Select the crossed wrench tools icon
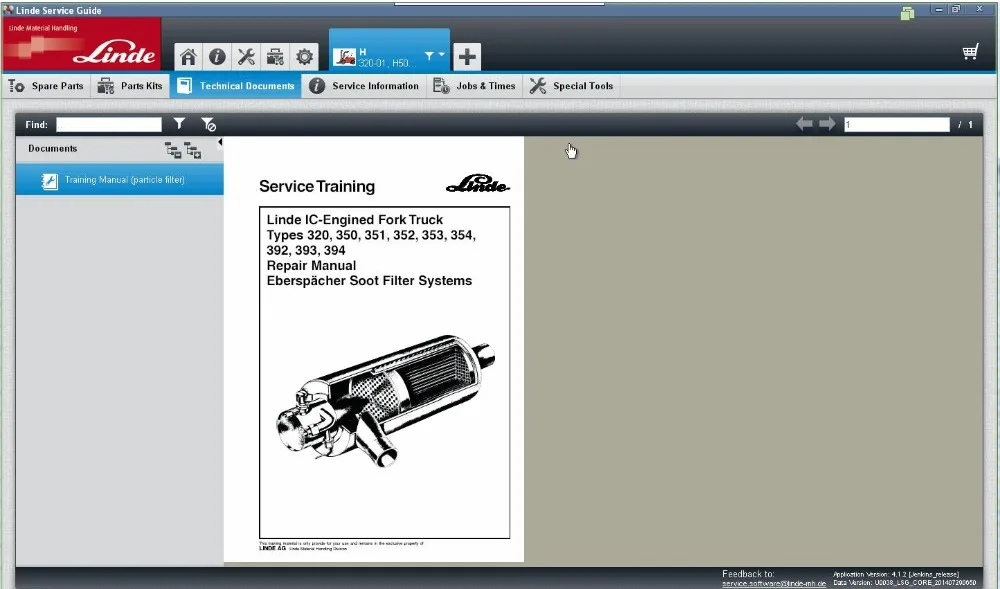 tap(246, 56)
